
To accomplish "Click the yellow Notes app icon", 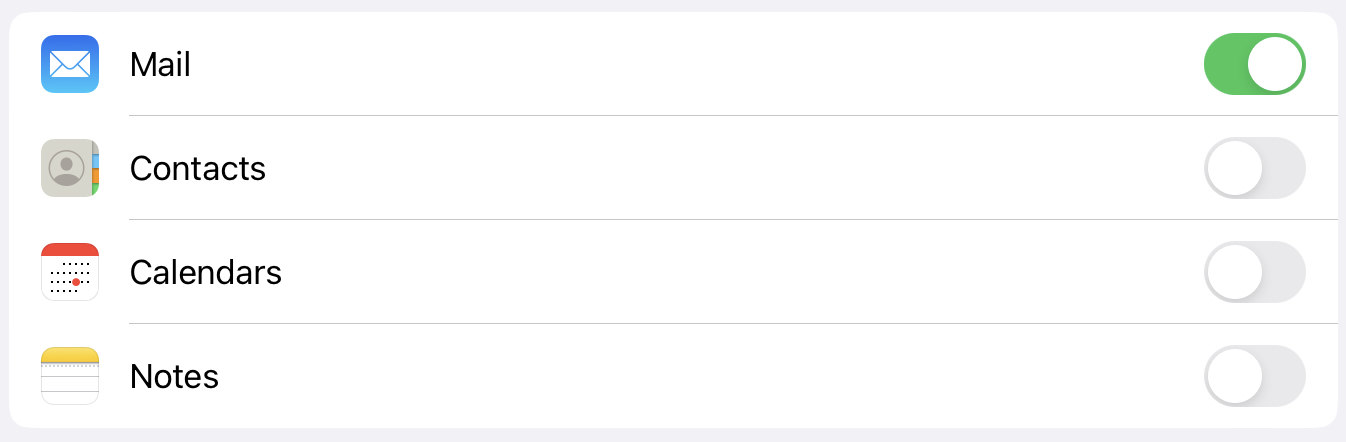I will 70,376.
